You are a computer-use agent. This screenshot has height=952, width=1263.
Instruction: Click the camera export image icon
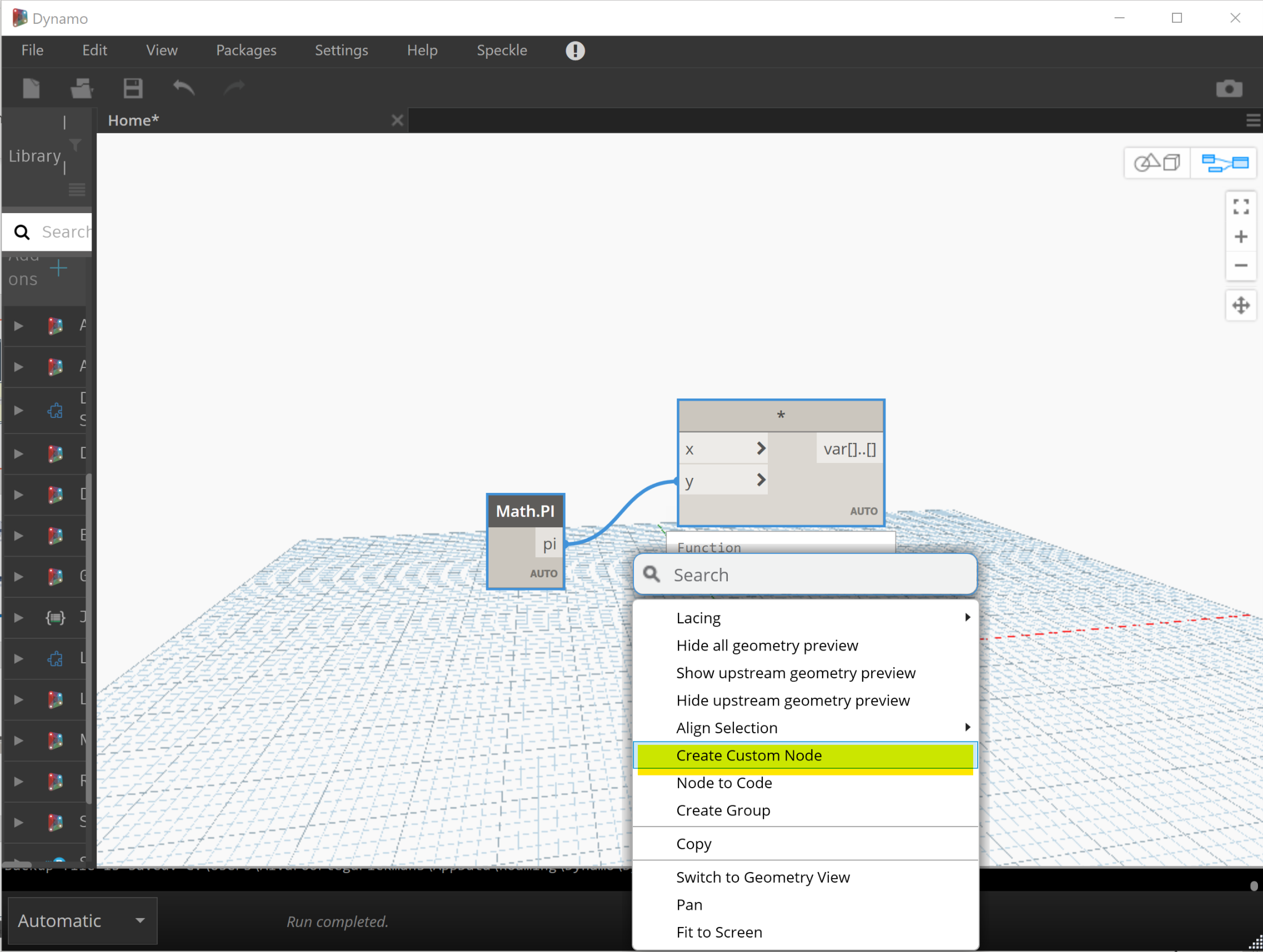tap(1229, 88)
